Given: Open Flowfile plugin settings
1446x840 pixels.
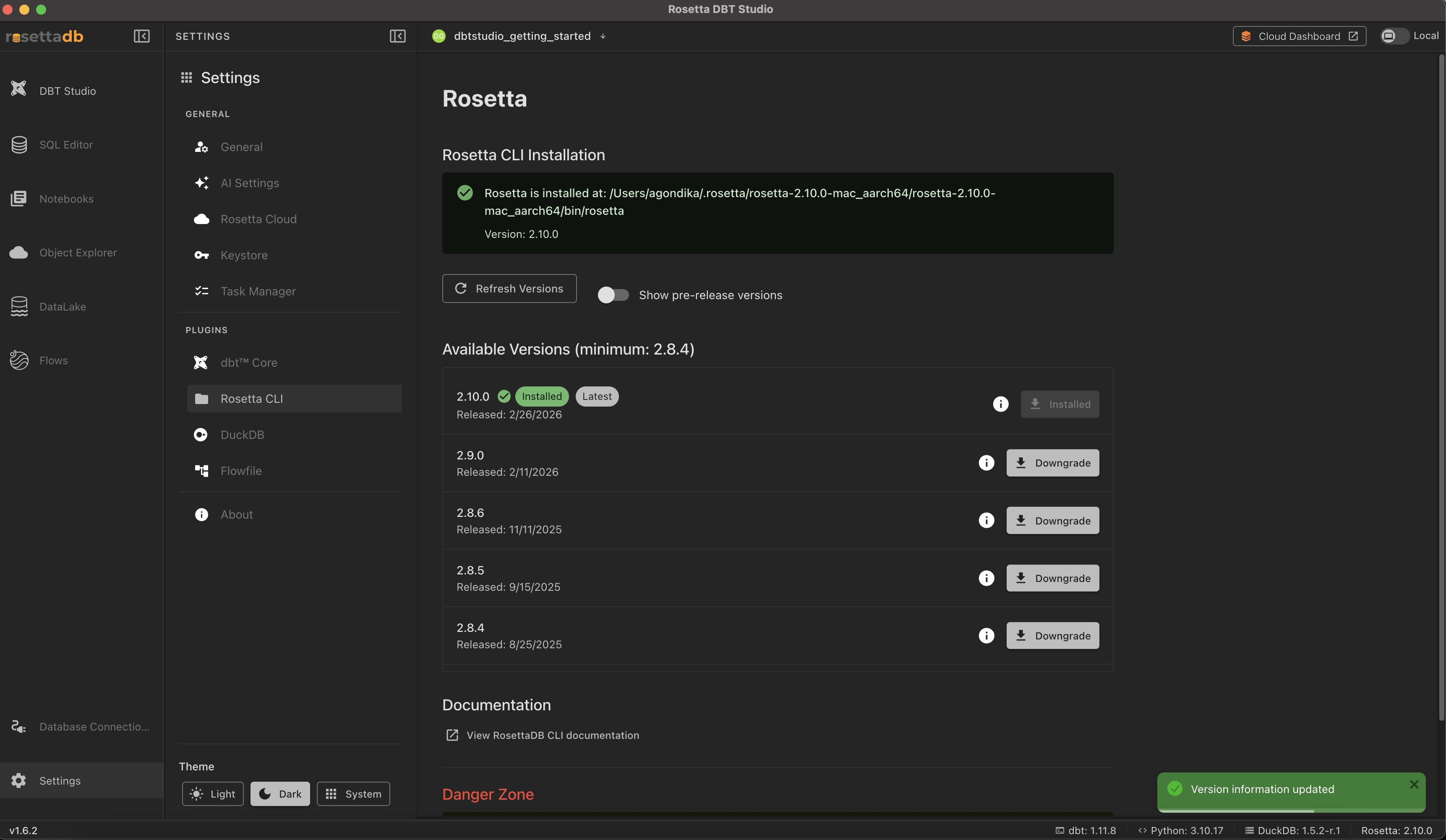Looking at the screenshot, I should (295, 471).
